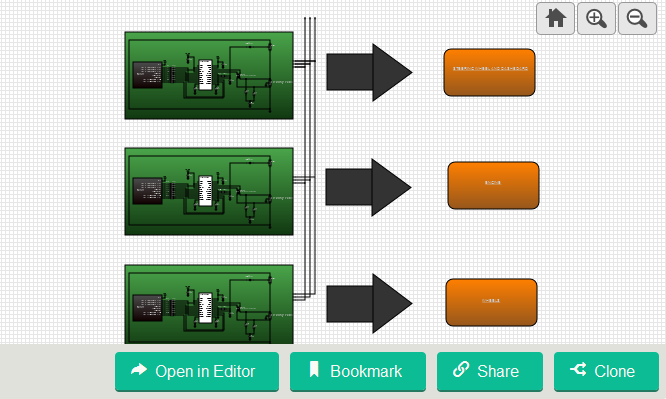666x399 pixels.
Task: Click the Share button
Action: (490, 371)
